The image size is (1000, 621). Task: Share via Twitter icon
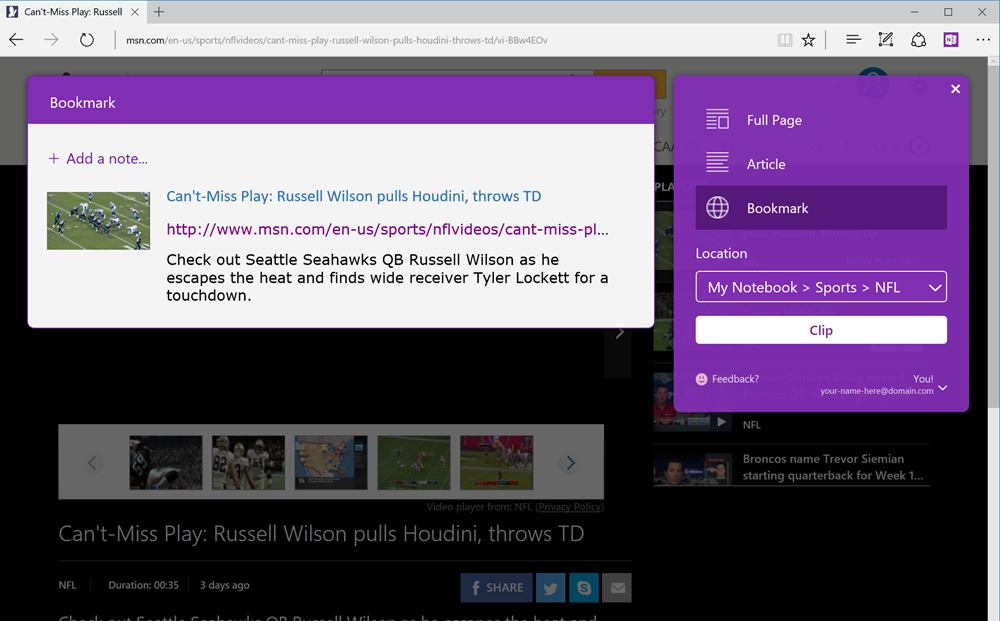[x=550, y=587]
